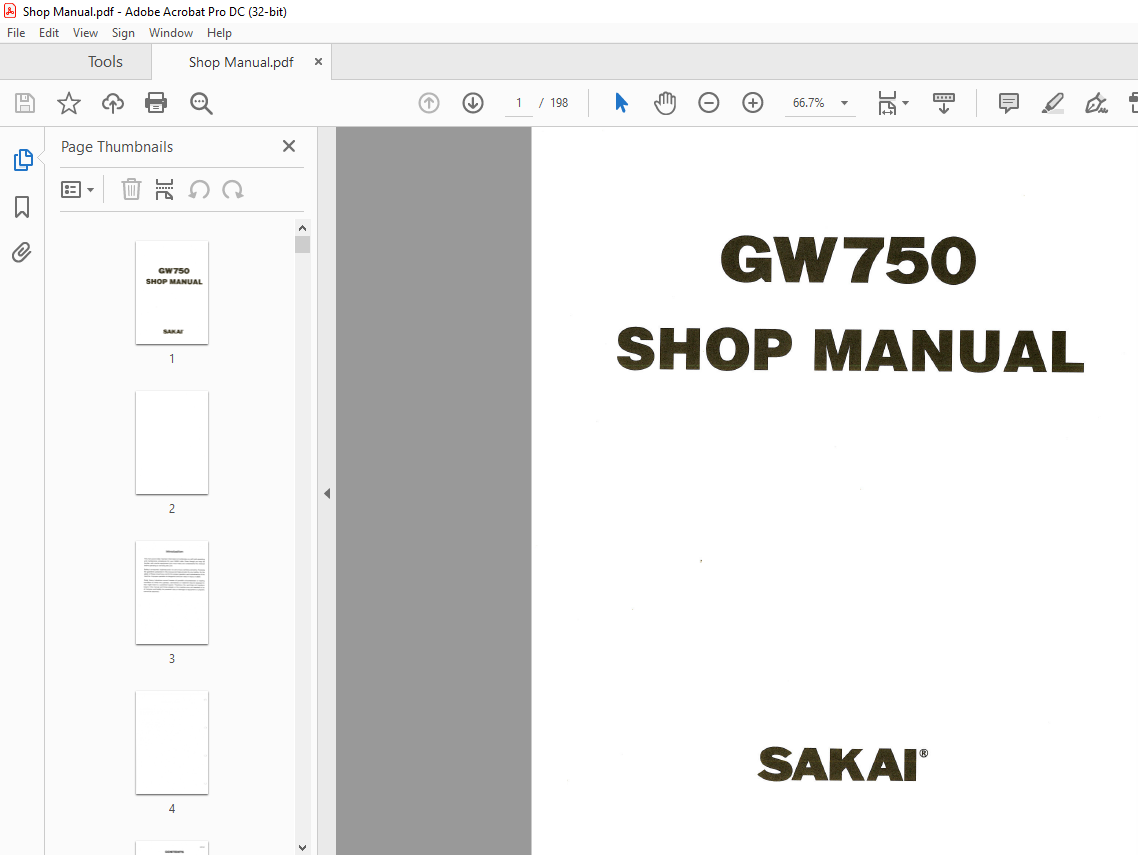Print the document with printer icon
Screen dimensions: 1138x855
pos(156,103)
